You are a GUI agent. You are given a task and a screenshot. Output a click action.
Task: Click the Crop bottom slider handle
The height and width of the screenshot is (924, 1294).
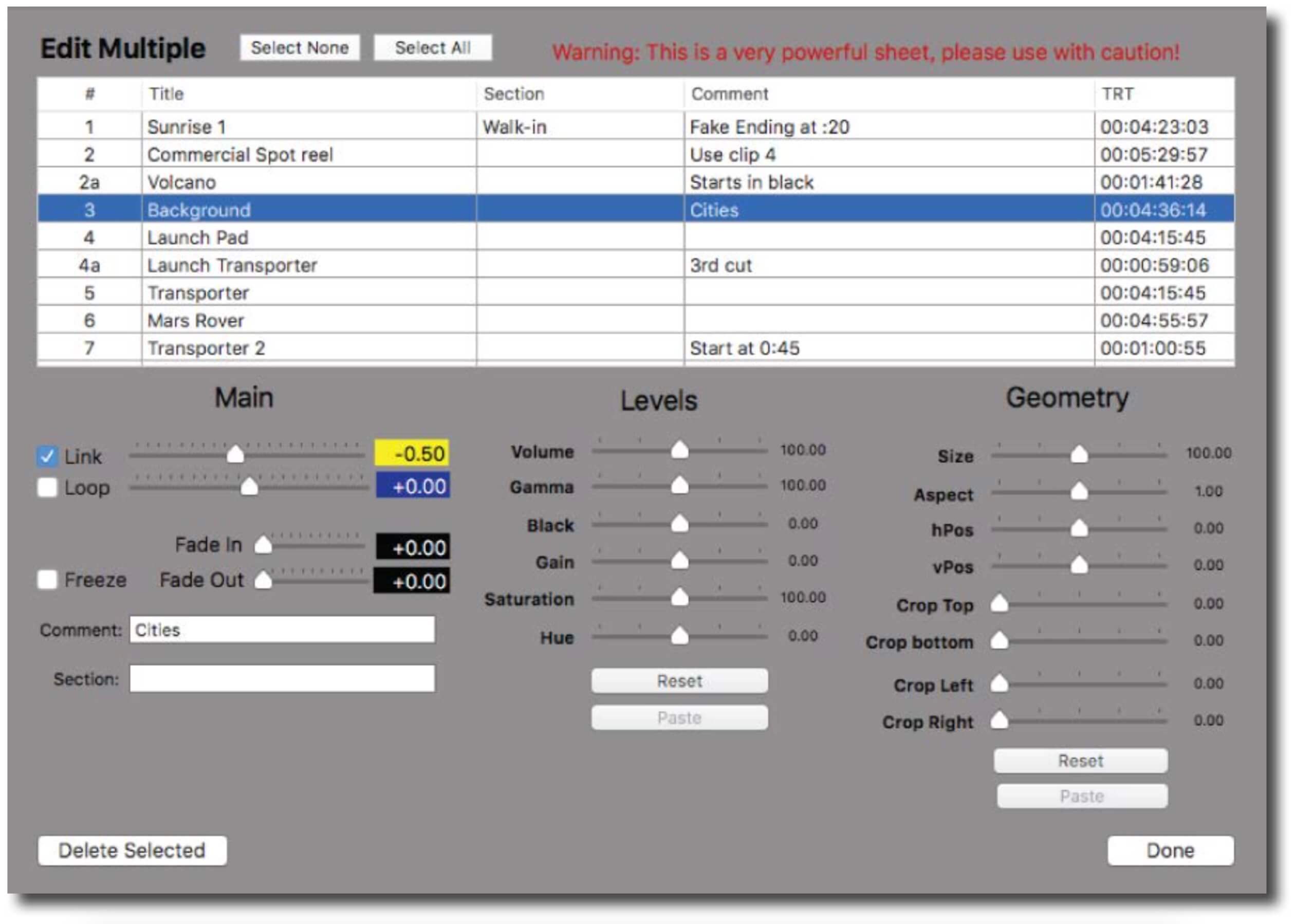pos(1000,640)
